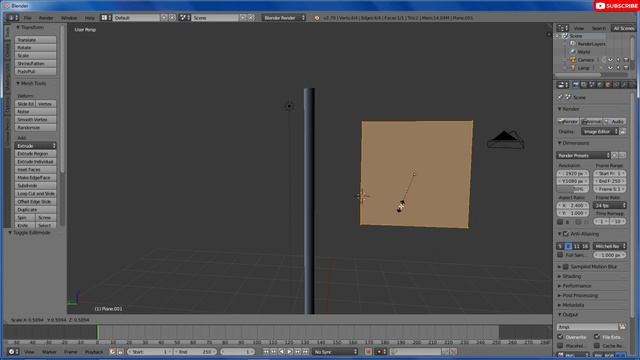Toggle Camera selectability arrow icon
This screenshot has height=360, width=640.
[x=618, y=60]
